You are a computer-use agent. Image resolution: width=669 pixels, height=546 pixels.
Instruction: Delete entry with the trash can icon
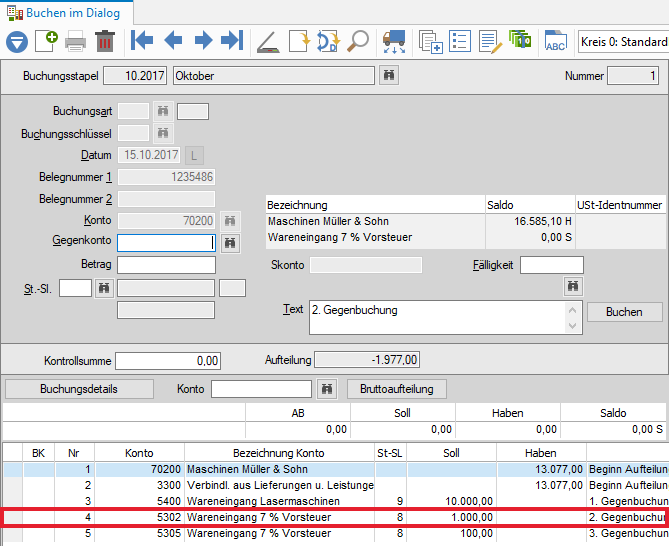[x=105, y=41]
